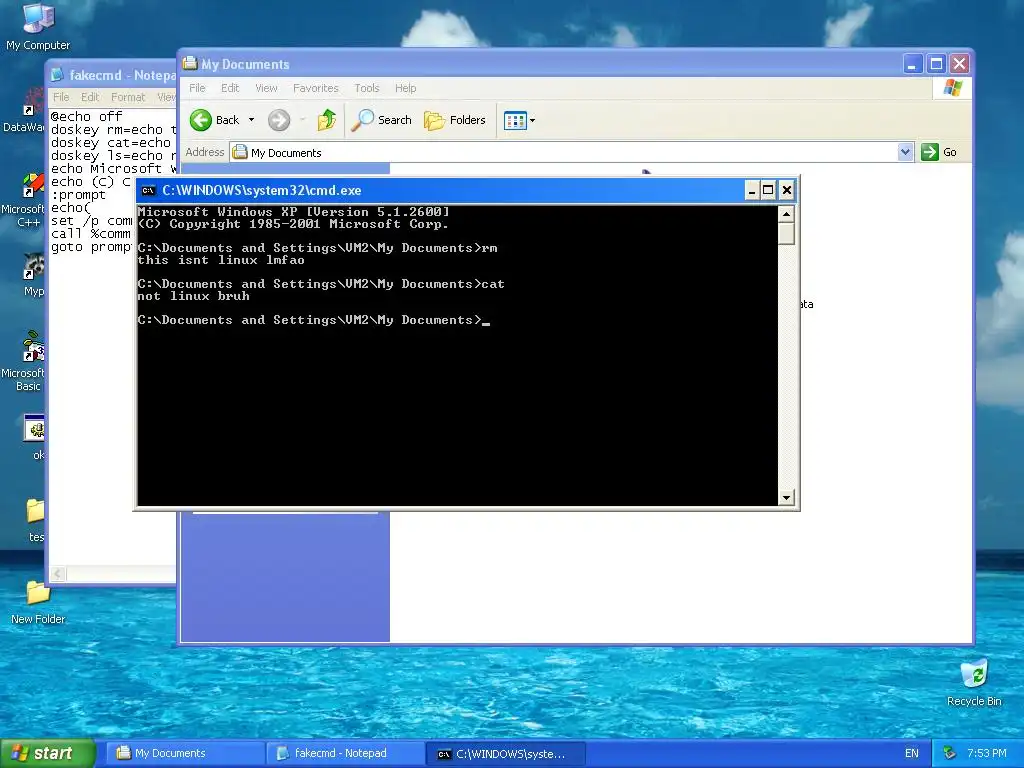Click 'not linux bruh' output in cmd
Viewport: 1024px width, 768px height.
point(193,296)
